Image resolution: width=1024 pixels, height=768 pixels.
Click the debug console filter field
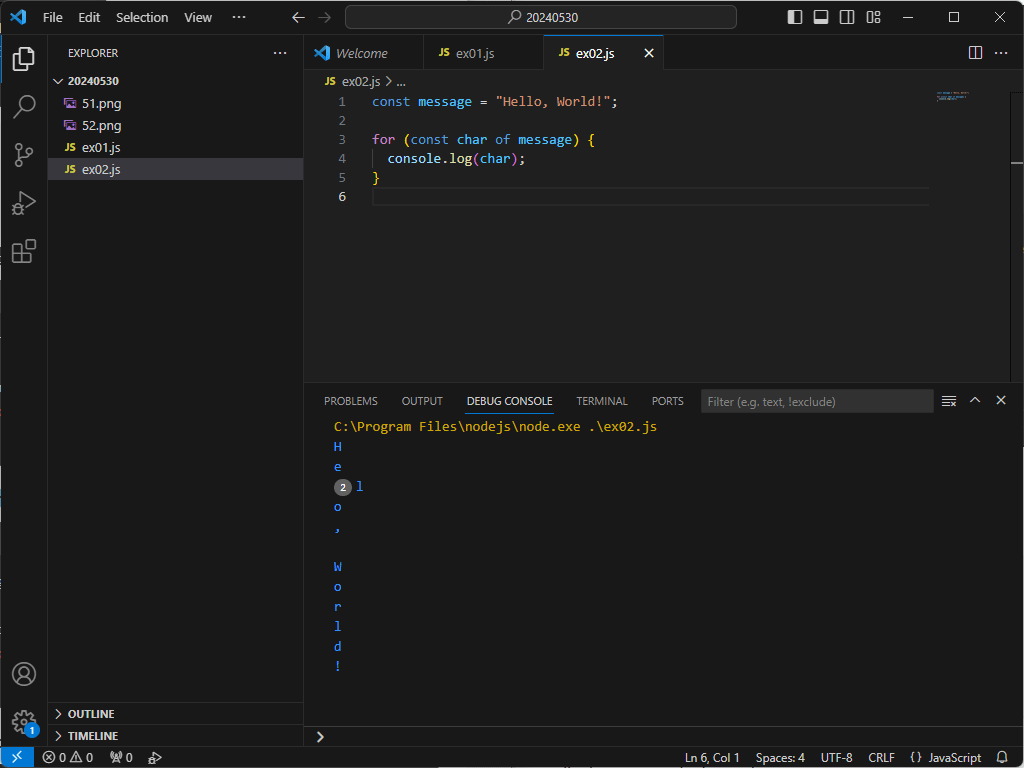pos(817,402)
